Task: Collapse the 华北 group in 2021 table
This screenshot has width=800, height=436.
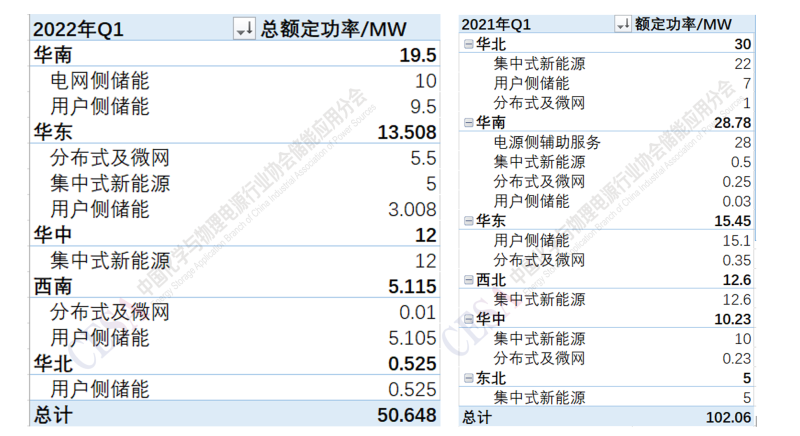Action: (468, 44)
